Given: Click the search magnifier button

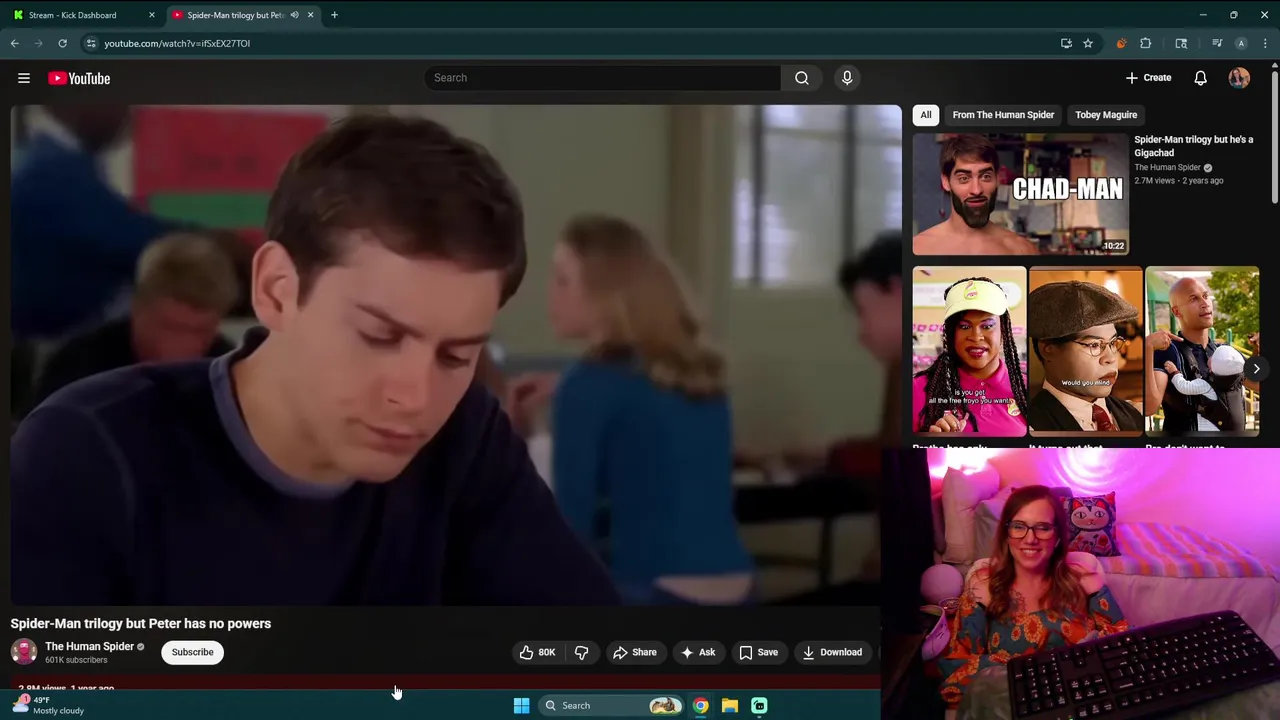Looking at the screenshot, I should pos(801,78).
